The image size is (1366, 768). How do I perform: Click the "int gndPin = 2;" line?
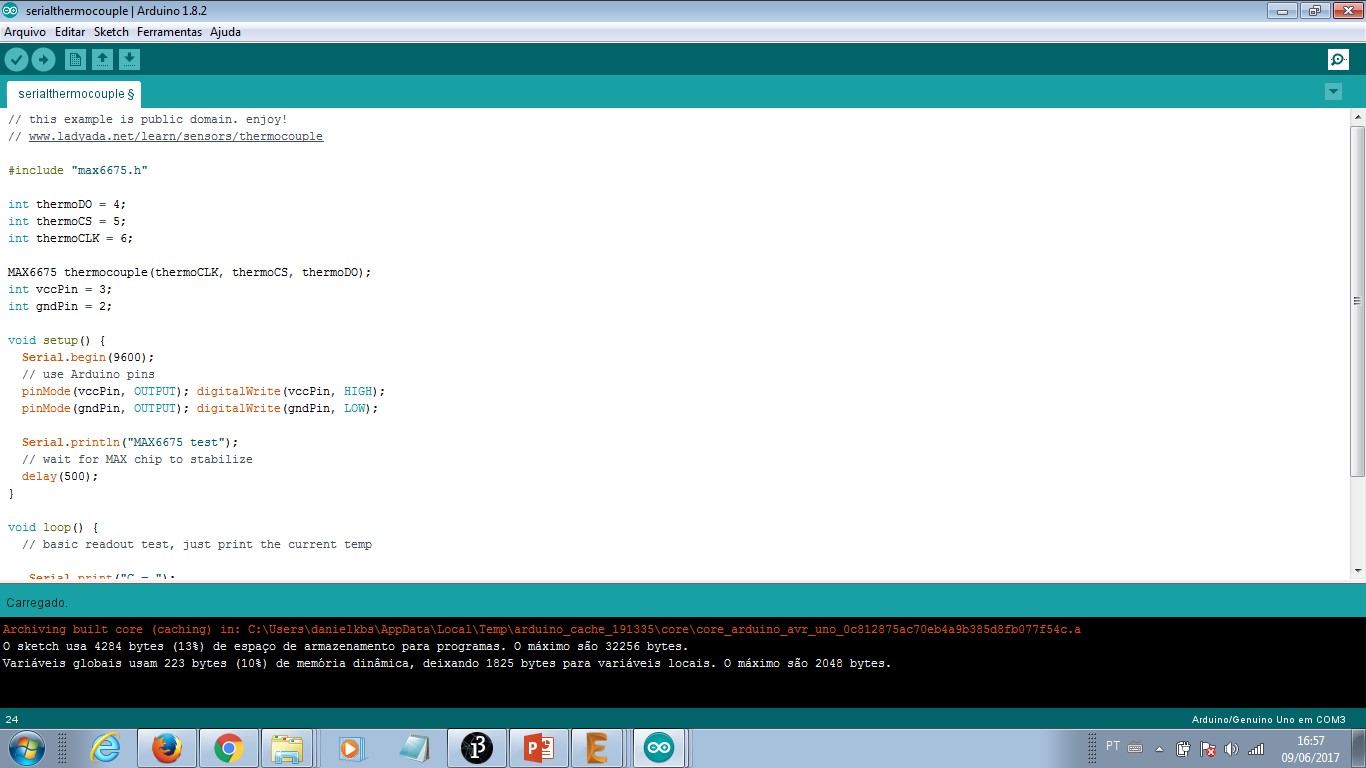click(x=60, y=306)
